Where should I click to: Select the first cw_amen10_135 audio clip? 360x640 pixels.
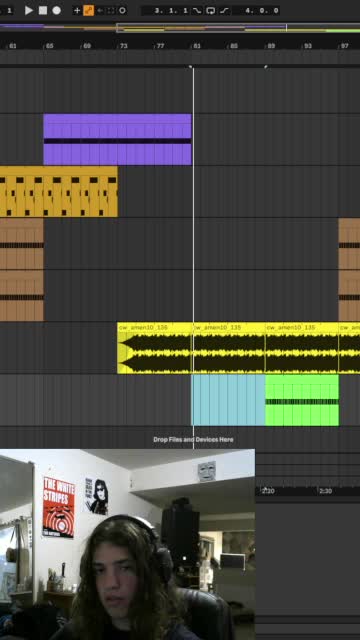154,348
